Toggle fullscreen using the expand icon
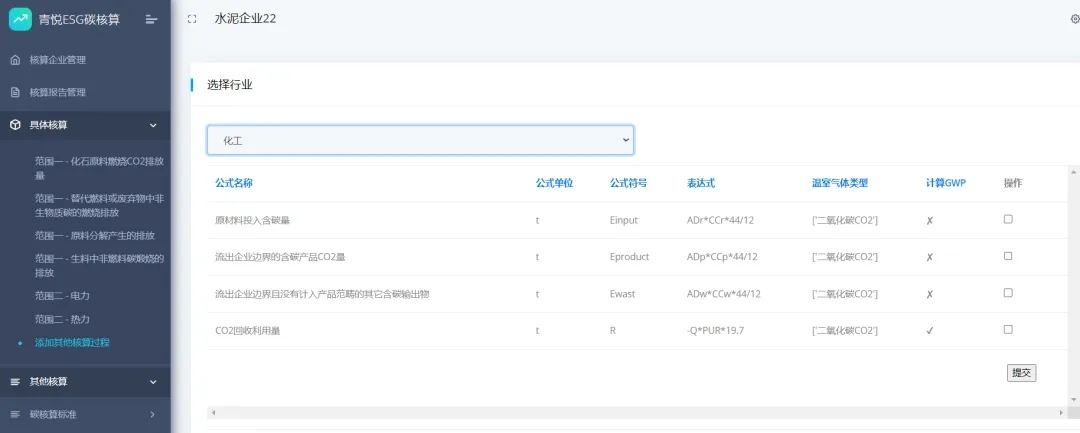This screenshot has width=1080, height=433. pyautogui.click(x=192, y=19)
